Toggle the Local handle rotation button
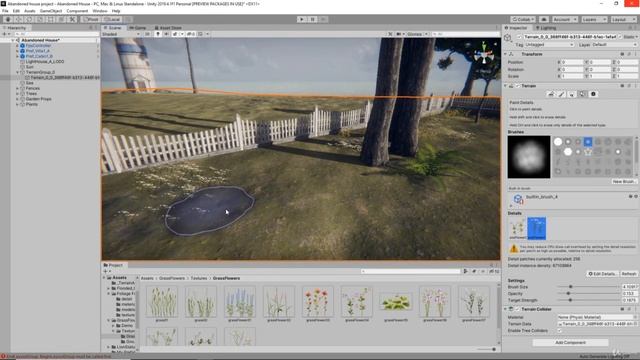Image resolution: width=640 pixels, height=360 pixels. (111, 19)
